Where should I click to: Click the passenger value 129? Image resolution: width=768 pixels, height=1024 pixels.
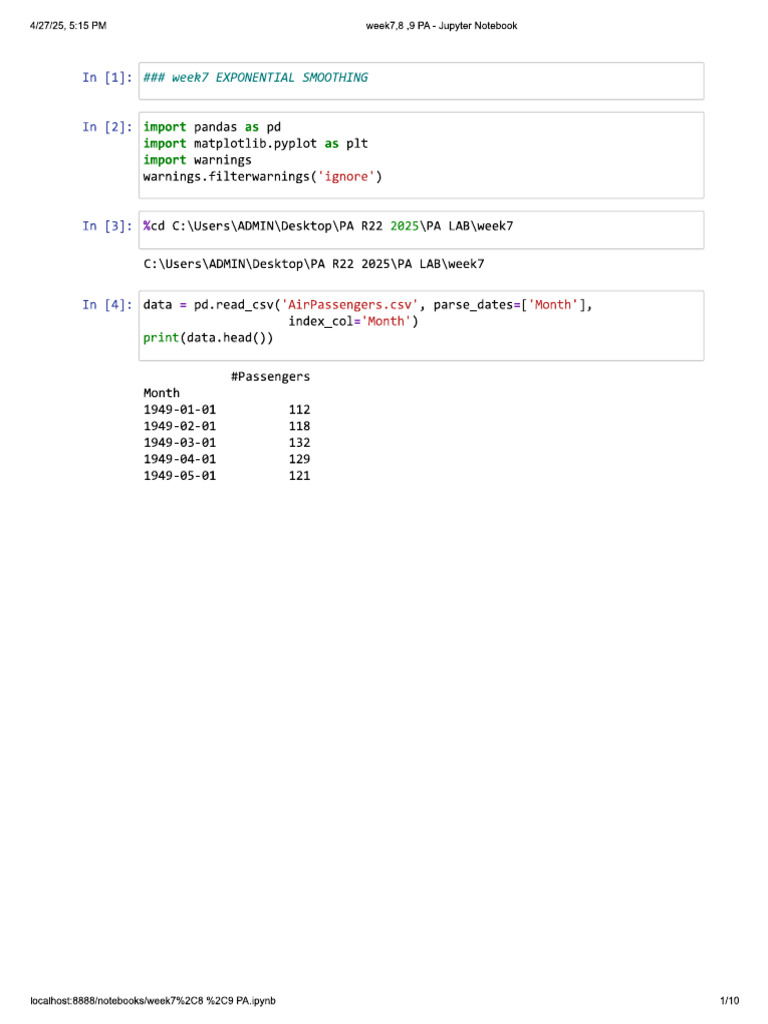(299, 459)
